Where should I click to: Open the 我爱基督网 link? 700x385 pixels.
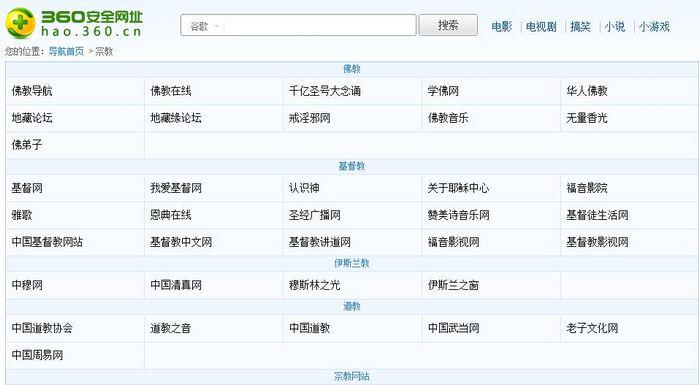175,188
